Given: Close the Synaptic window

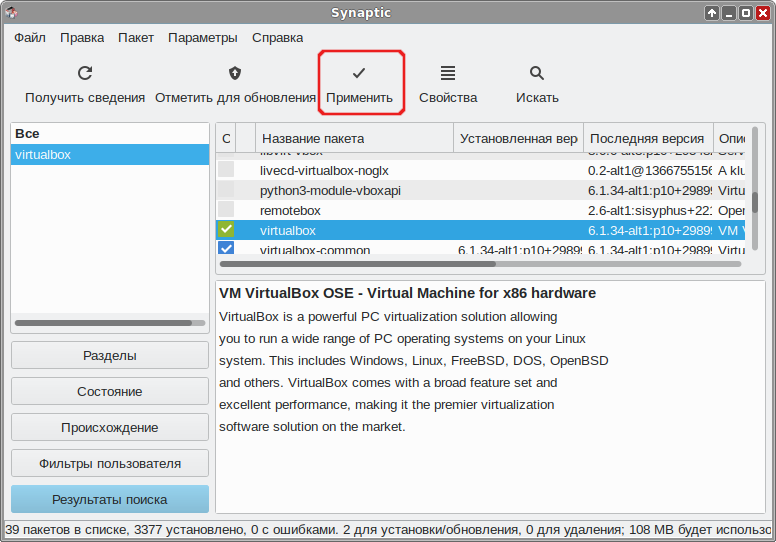Looking at the screenshot, I should coord(763,13).
